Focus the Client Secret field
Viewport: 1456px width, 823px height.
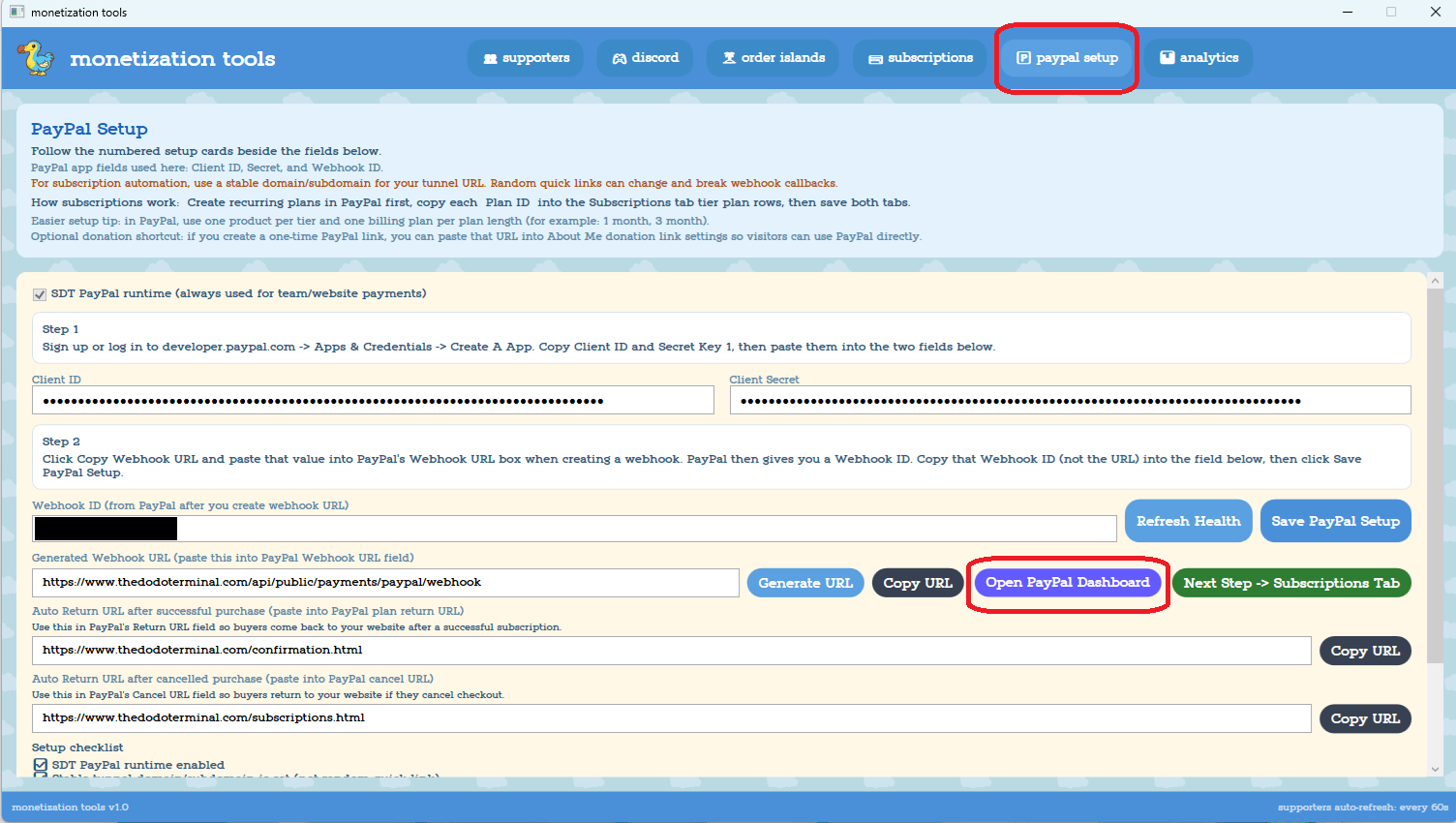click(1071, 400)
